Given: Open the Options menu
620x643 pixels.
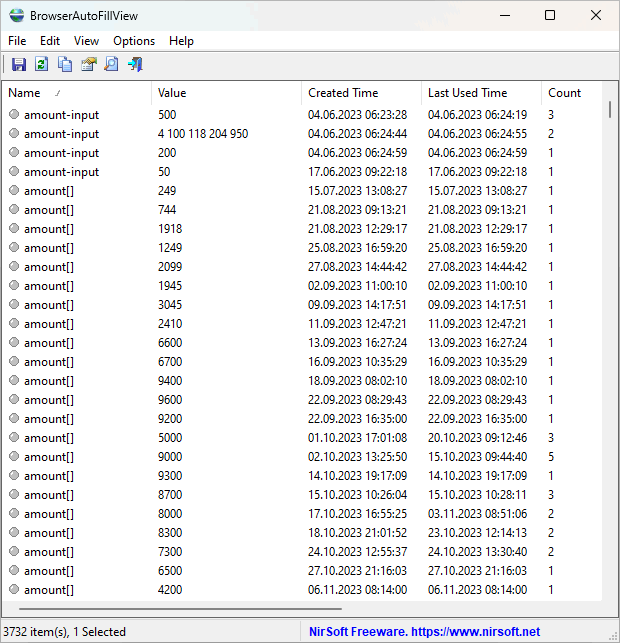Looking at the screenshot, I should coord(134,41).
